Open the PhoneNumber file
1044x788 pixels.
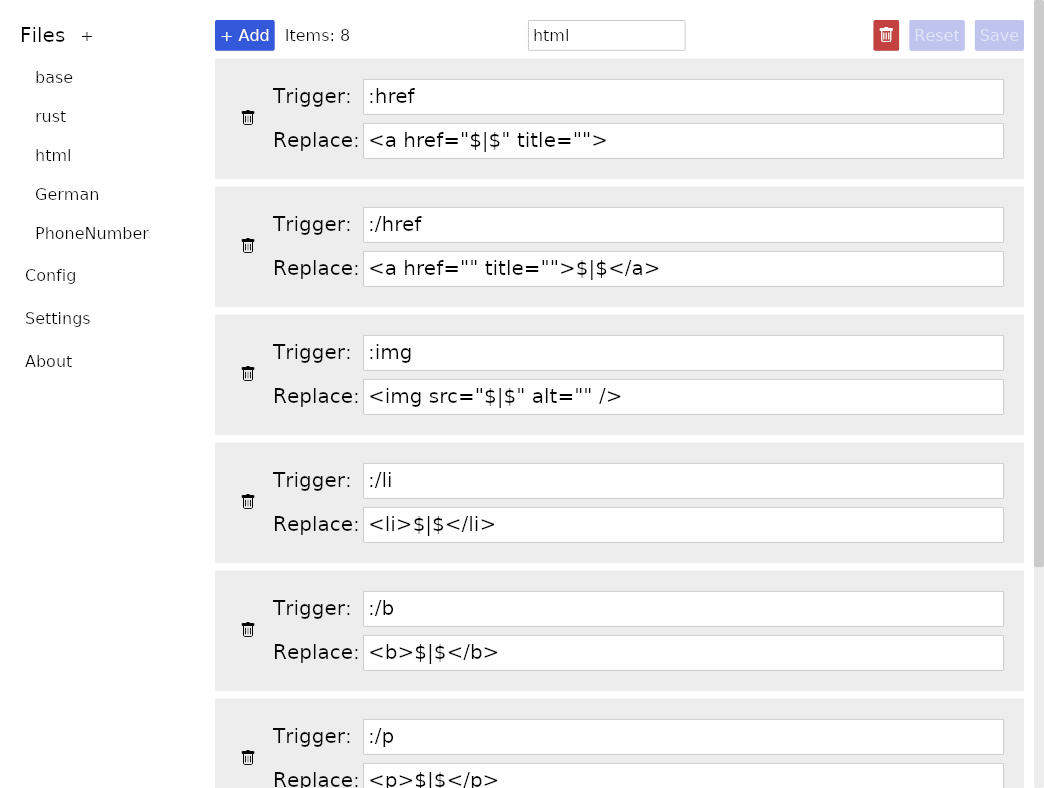[92, 234]
